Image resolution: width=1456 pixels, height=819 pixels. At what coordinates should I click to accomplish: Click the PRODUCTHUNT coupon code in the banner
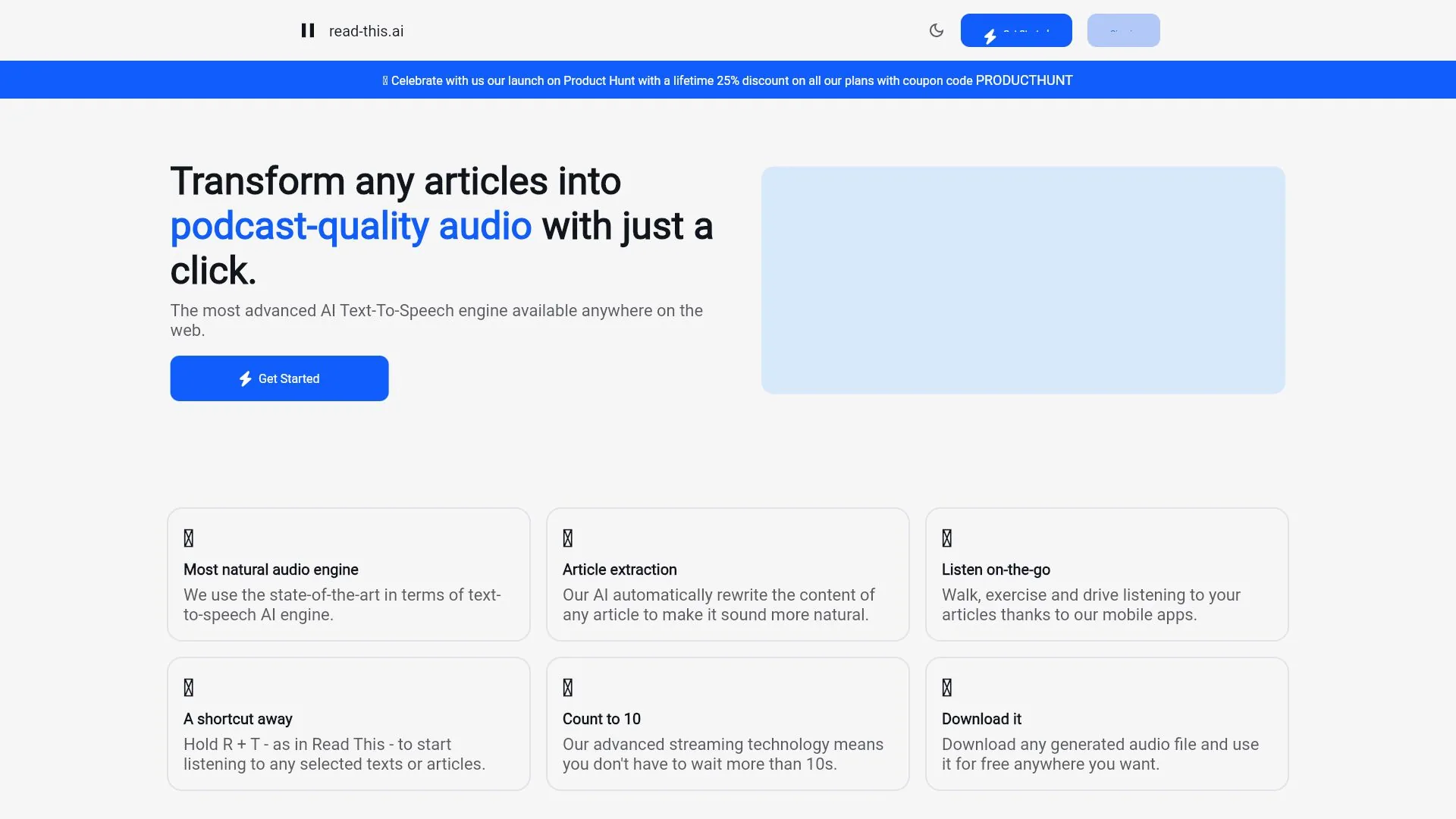click(x=1024, y=80)
